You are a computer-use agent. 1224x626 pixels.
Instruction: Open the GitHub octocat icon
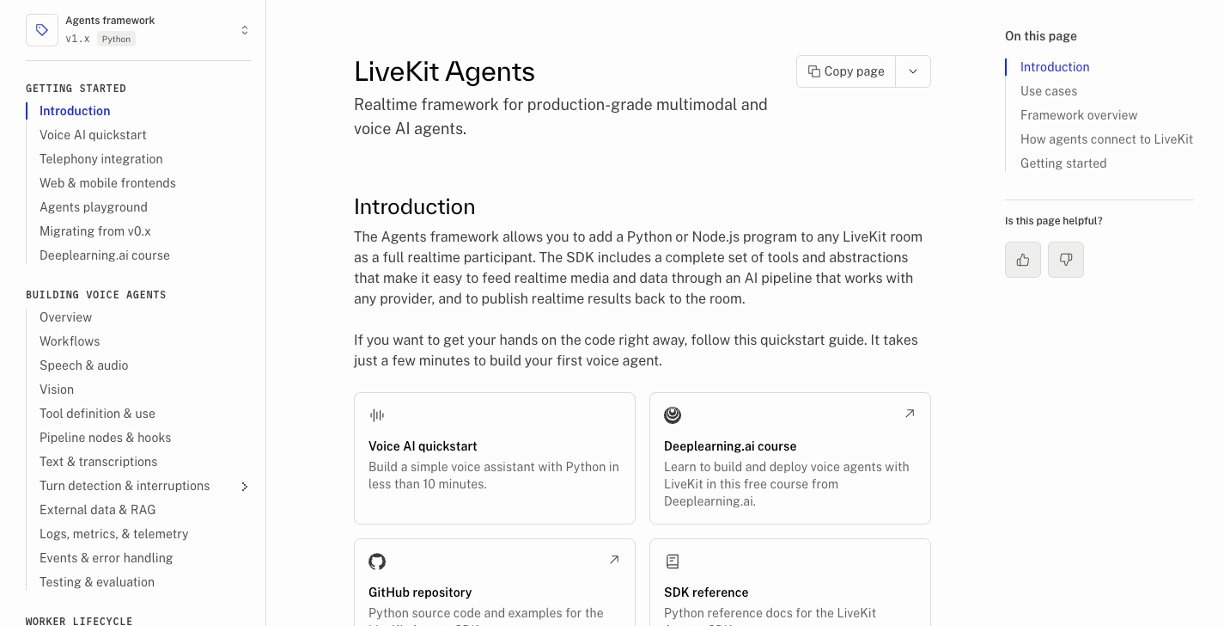pos(377,561)
